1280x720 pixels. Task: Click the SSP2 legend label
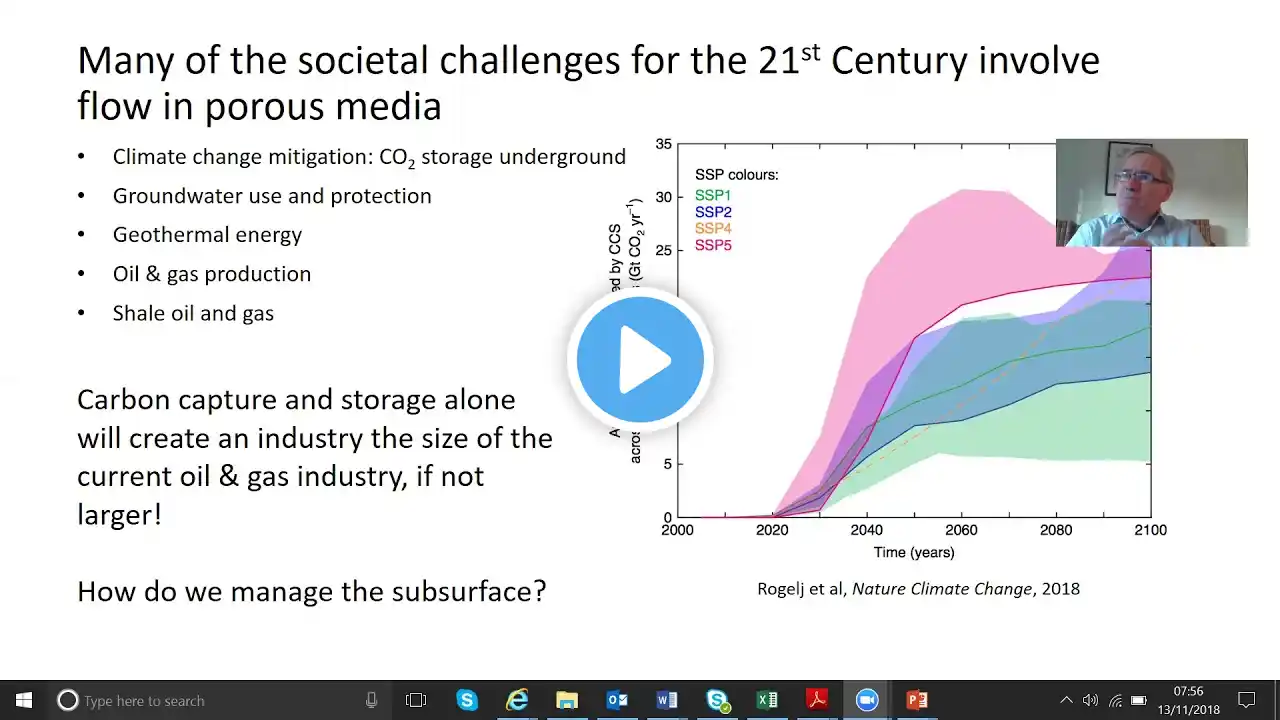point(713,212)
